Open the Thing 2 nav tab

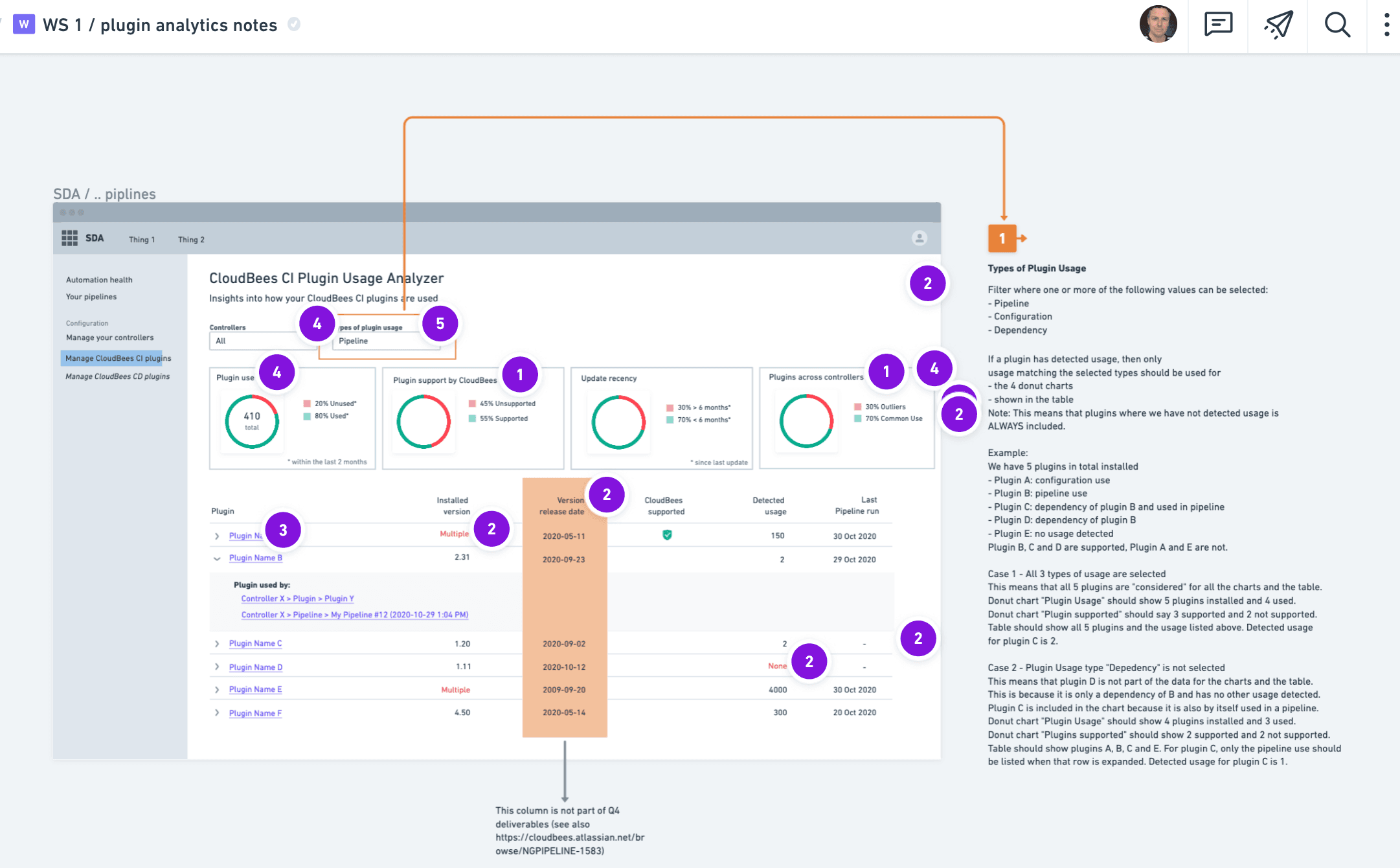(x=191, y=240)
